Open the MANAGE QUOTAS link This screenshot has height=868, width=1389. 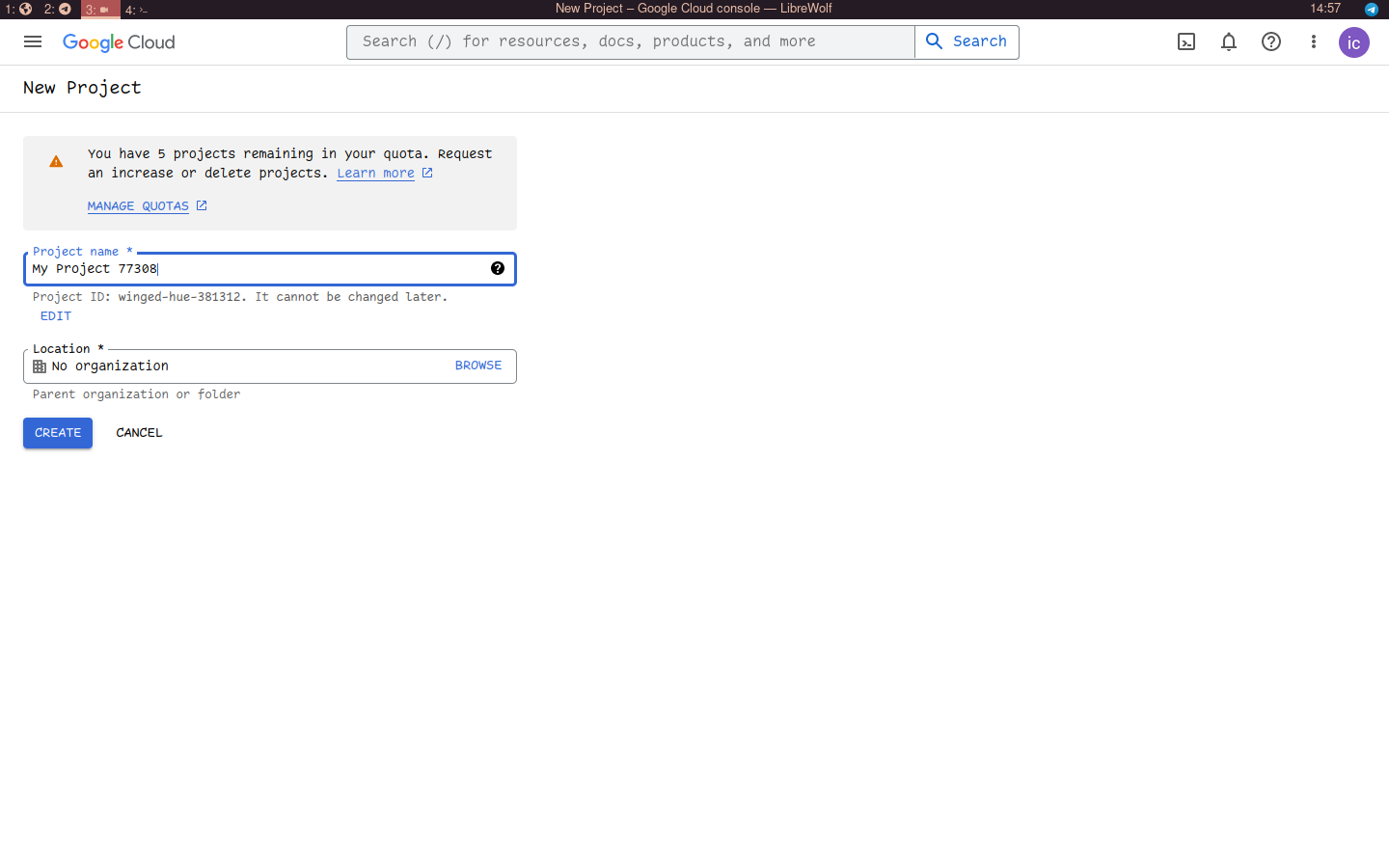138,206
